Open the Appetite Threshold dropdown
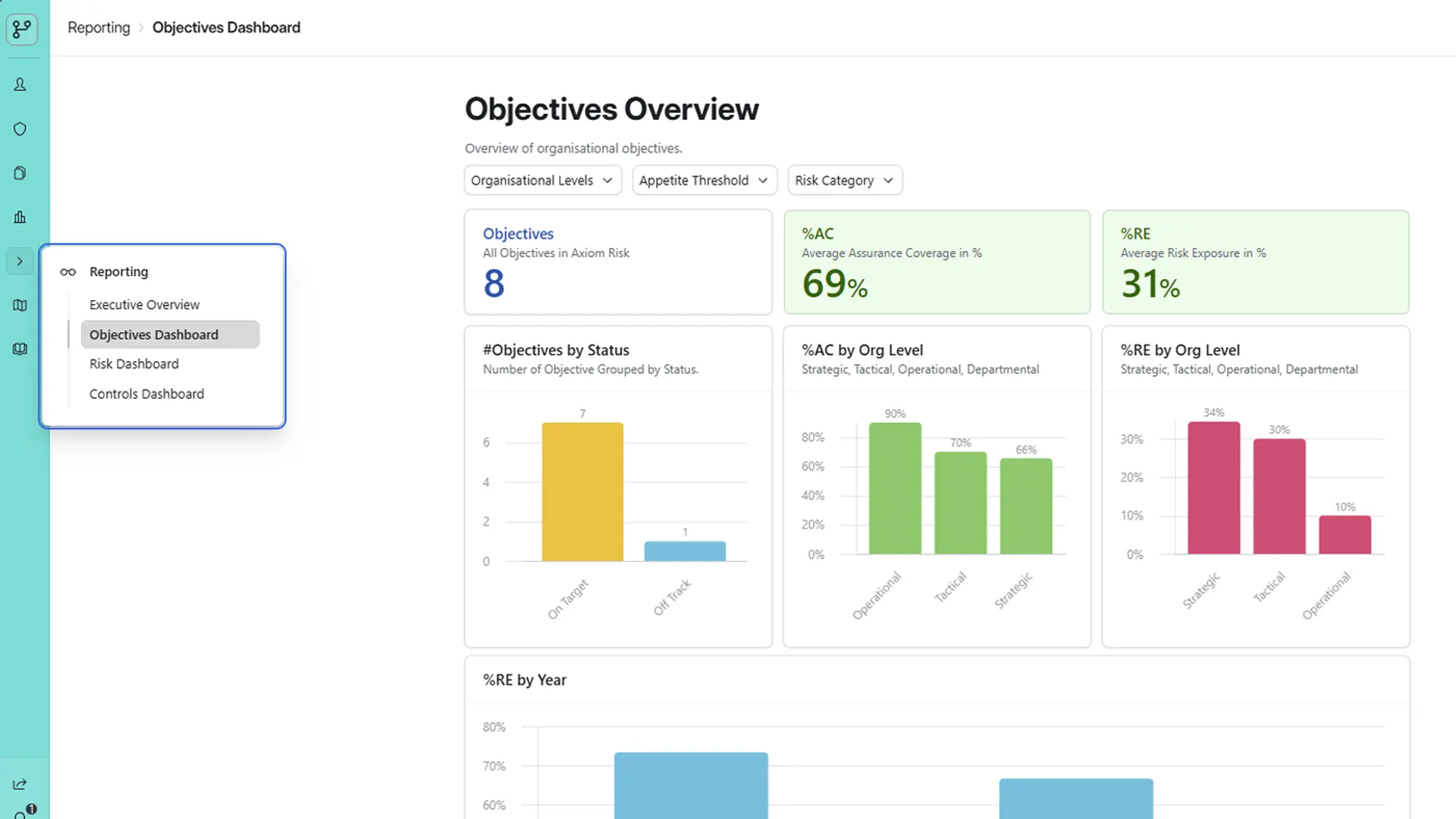 tap(704, 180)
